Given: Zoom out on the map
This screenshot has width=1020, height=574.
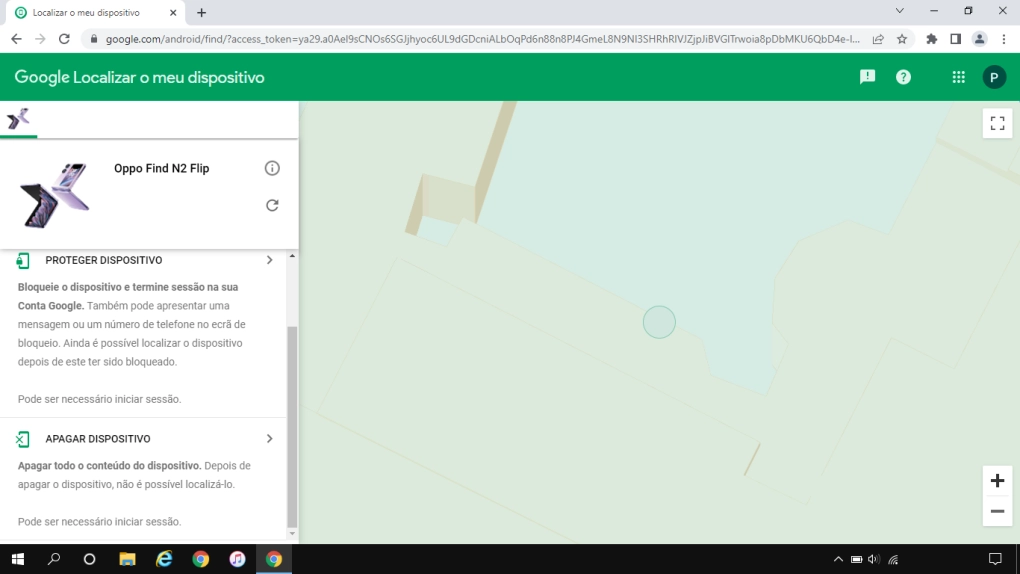Looking at the screenshot, I should click(997, 512).
